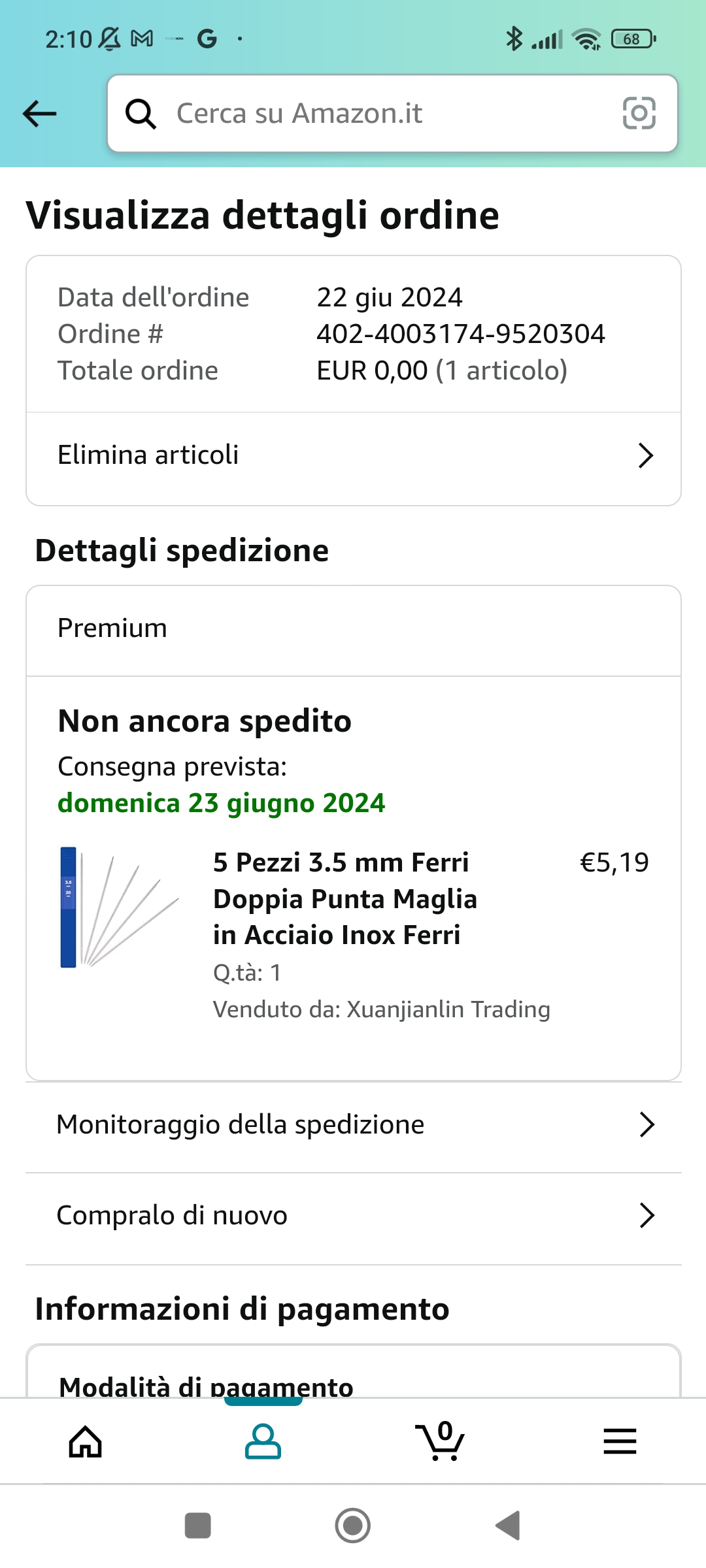The image size is (706, 1568).
Task: Tap Elimina articoli option
Action: click(x=148, y=455)
